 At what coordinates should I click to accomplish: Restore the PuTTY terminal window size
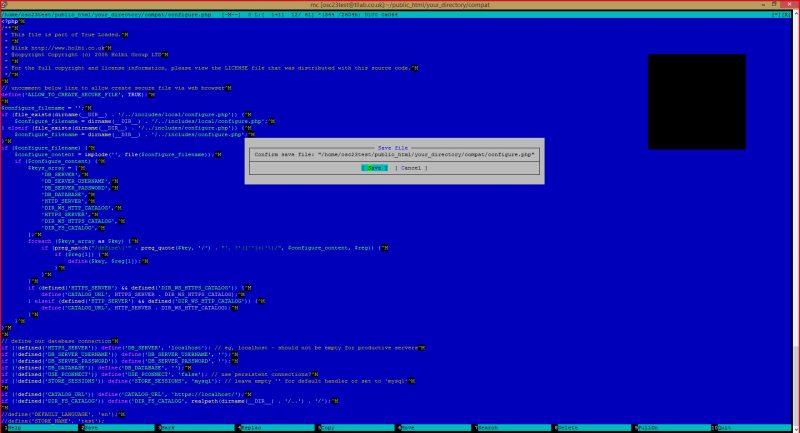click(774, 5)
